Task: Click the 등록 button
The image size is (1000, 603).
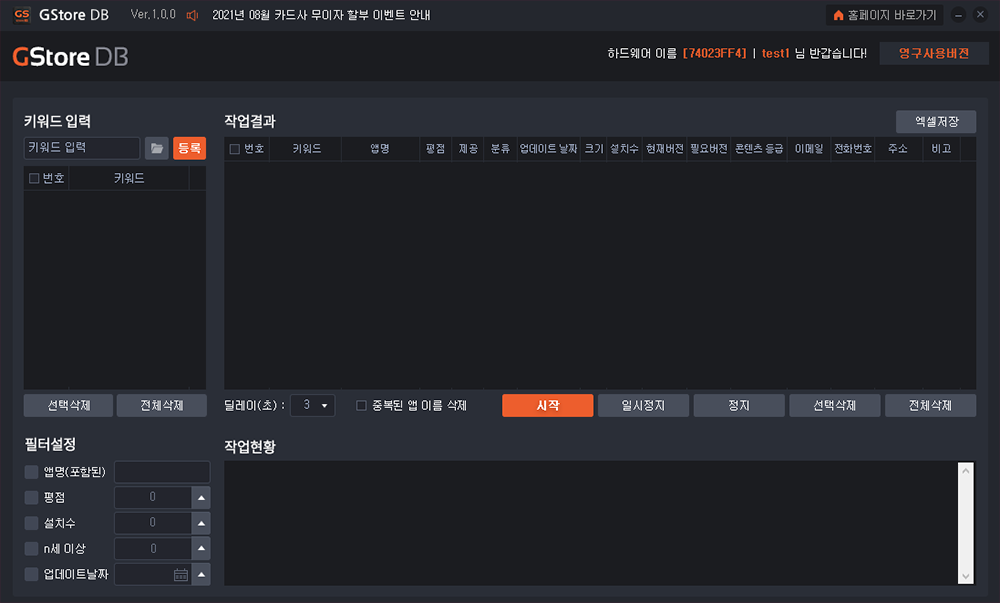Action: (189, 149)
